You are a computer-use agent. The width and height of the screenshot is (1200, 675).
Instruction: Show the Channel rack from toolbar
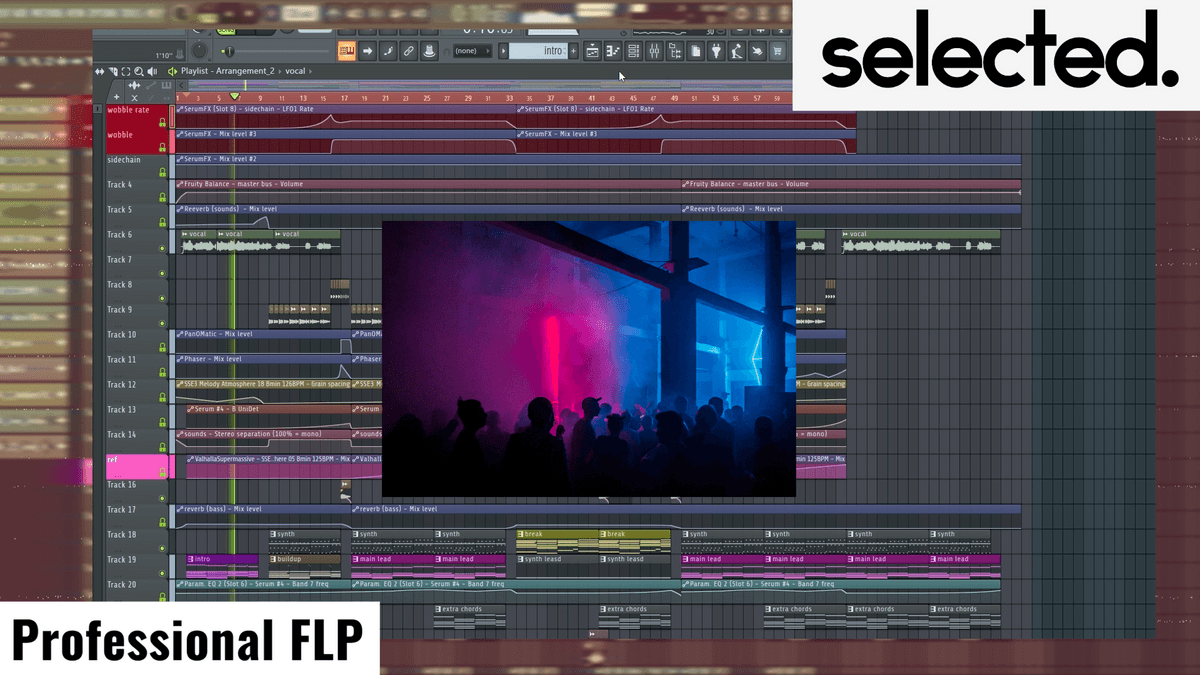coord(634,51)
